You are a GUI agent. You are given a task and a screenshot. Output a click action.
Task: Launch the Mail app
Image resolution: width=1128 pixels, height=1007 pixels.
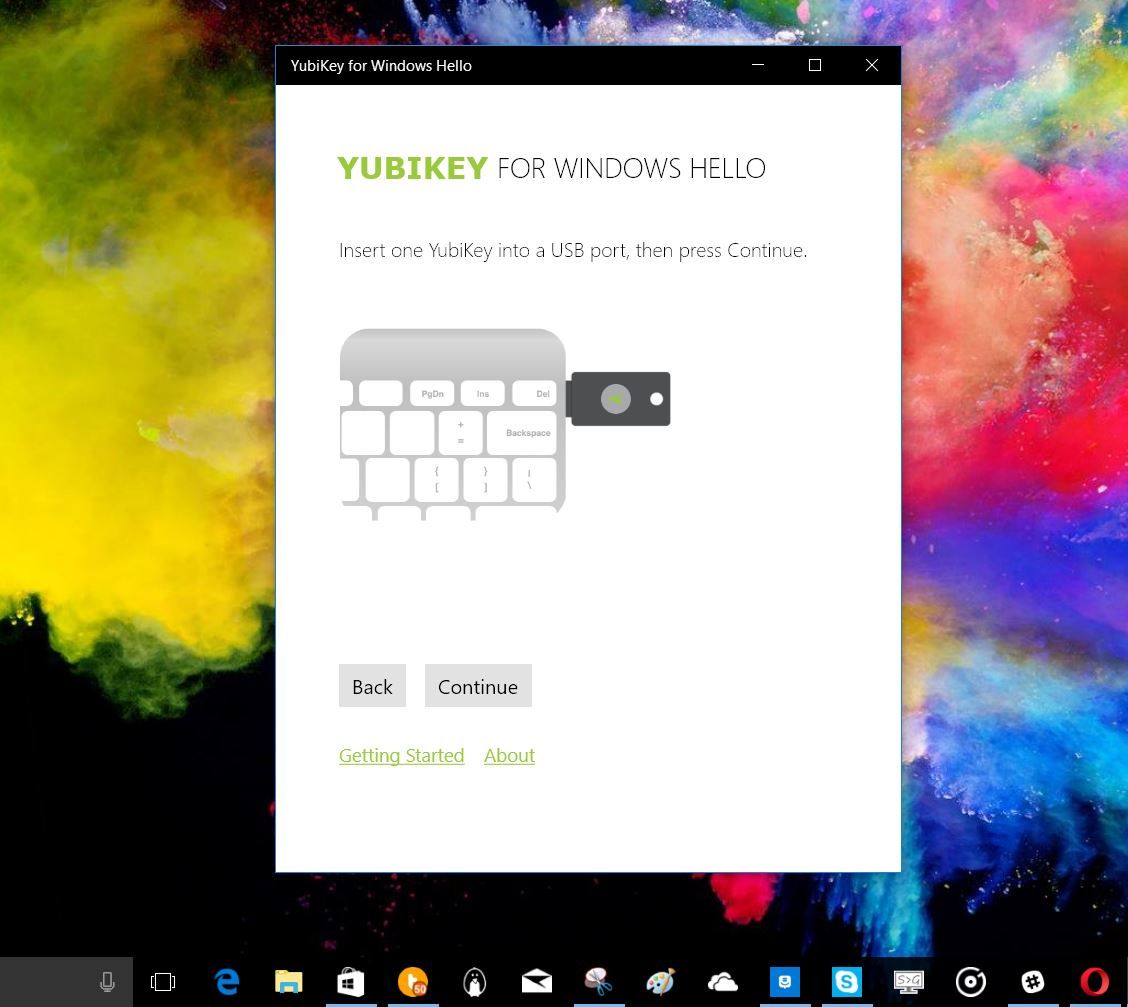tap(536, 981)
